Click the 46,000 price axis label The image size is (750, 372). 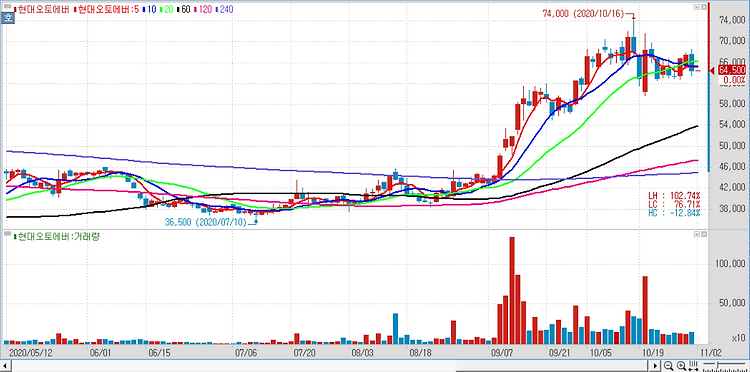[x=733, y=167]
